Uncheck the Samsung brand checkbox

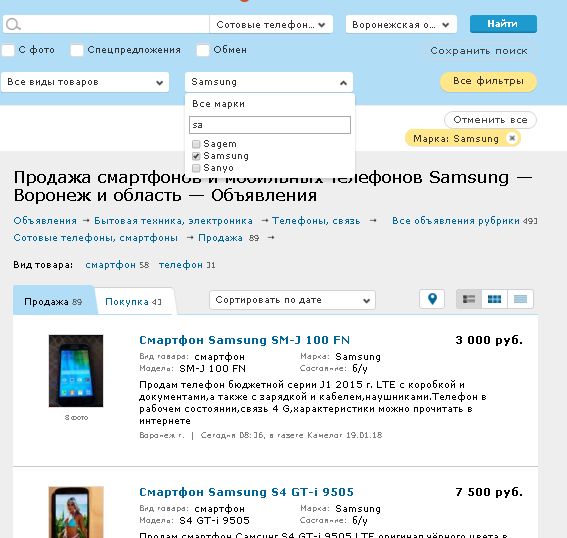(x=196, y=156)
